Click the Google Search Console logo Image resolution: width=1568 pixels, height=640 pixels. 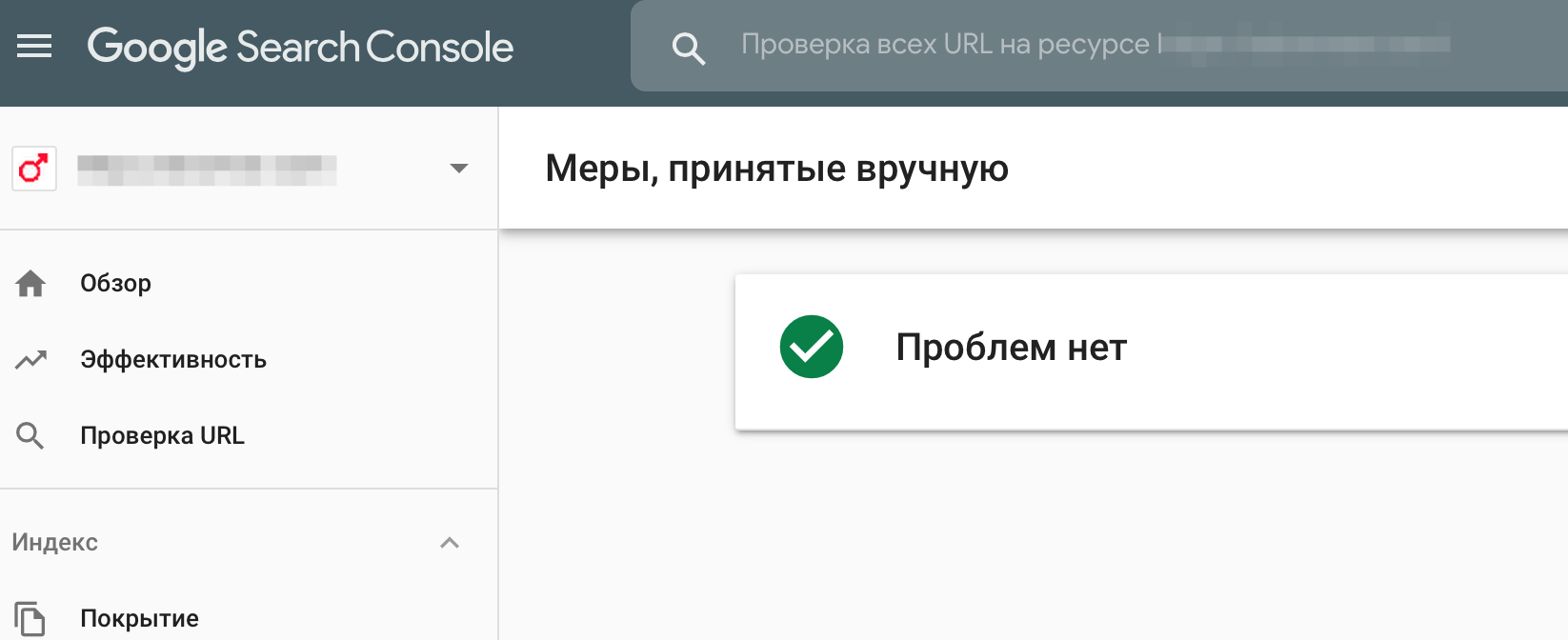click(300, 47)
